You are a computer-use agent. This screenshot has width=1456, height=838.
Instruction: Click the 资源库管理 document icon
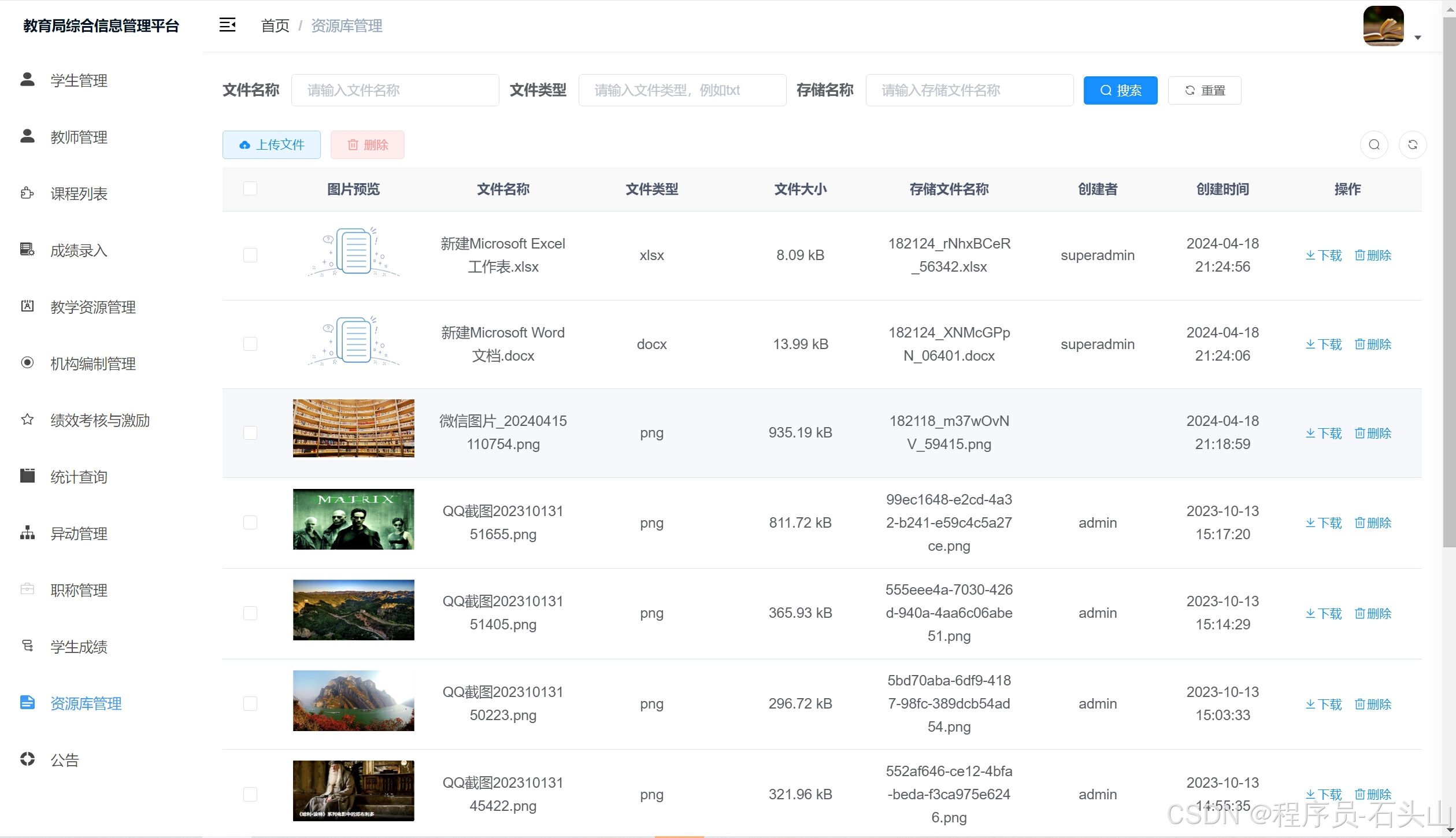click(x=27, y=702)
